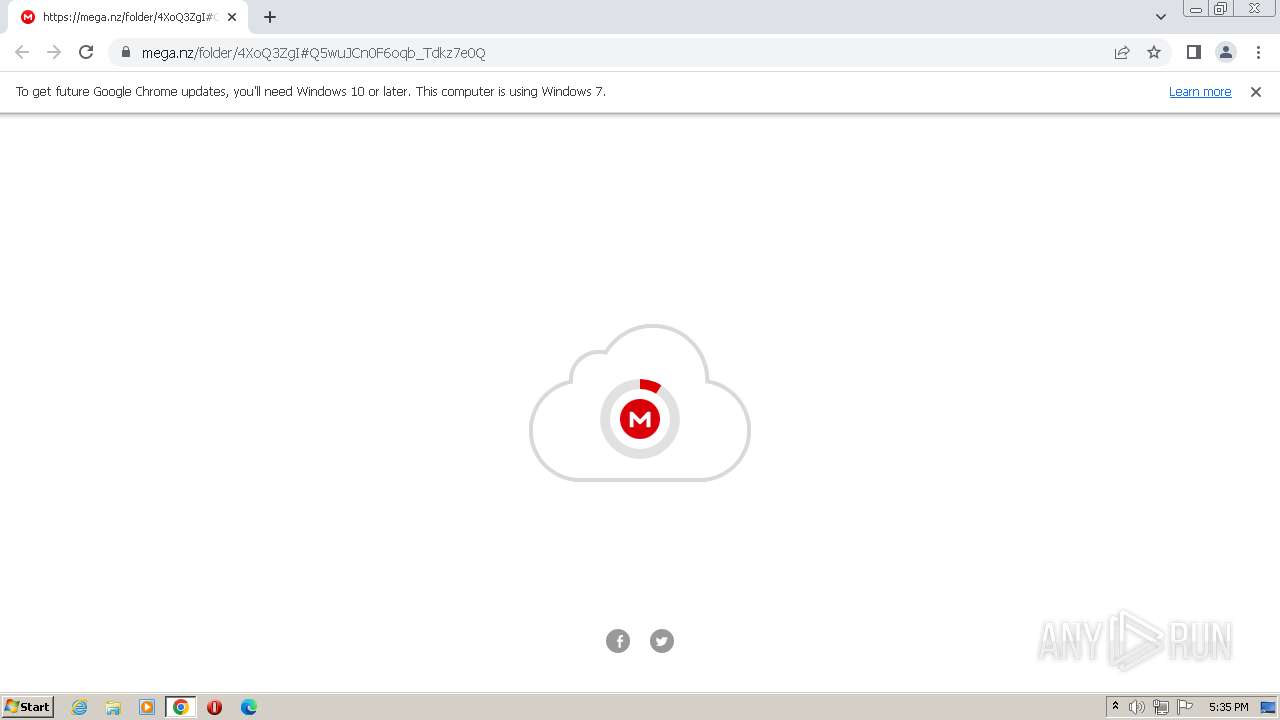Show hidden tray icons
Viewport: 1280px width, 720px height.
(1116, 707)
